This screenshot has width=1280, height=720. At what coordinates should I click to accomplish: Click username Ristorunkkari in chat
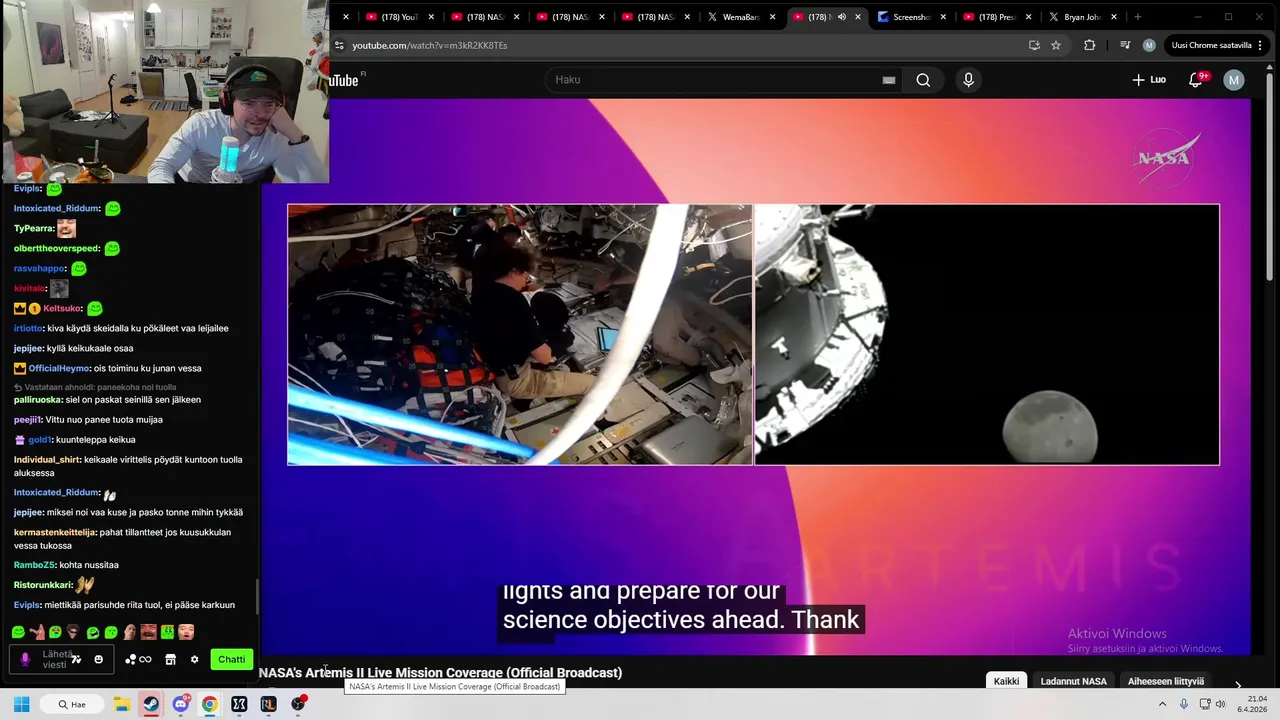[x=42, y=585]
